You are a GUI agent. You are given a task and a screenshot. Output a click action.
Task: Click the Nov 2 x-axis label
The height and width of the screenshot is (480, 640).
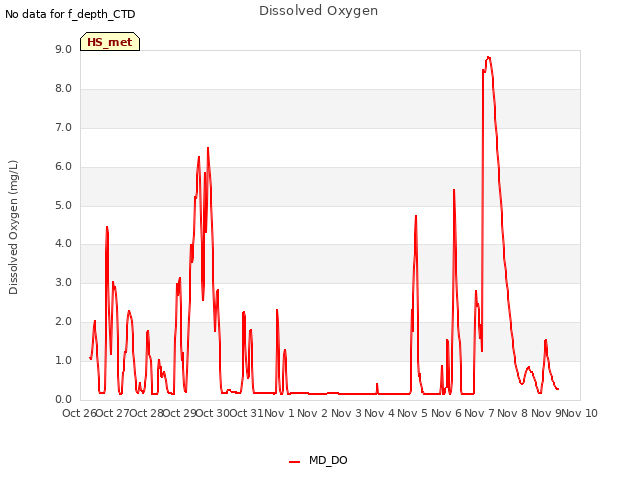point(313,413)
